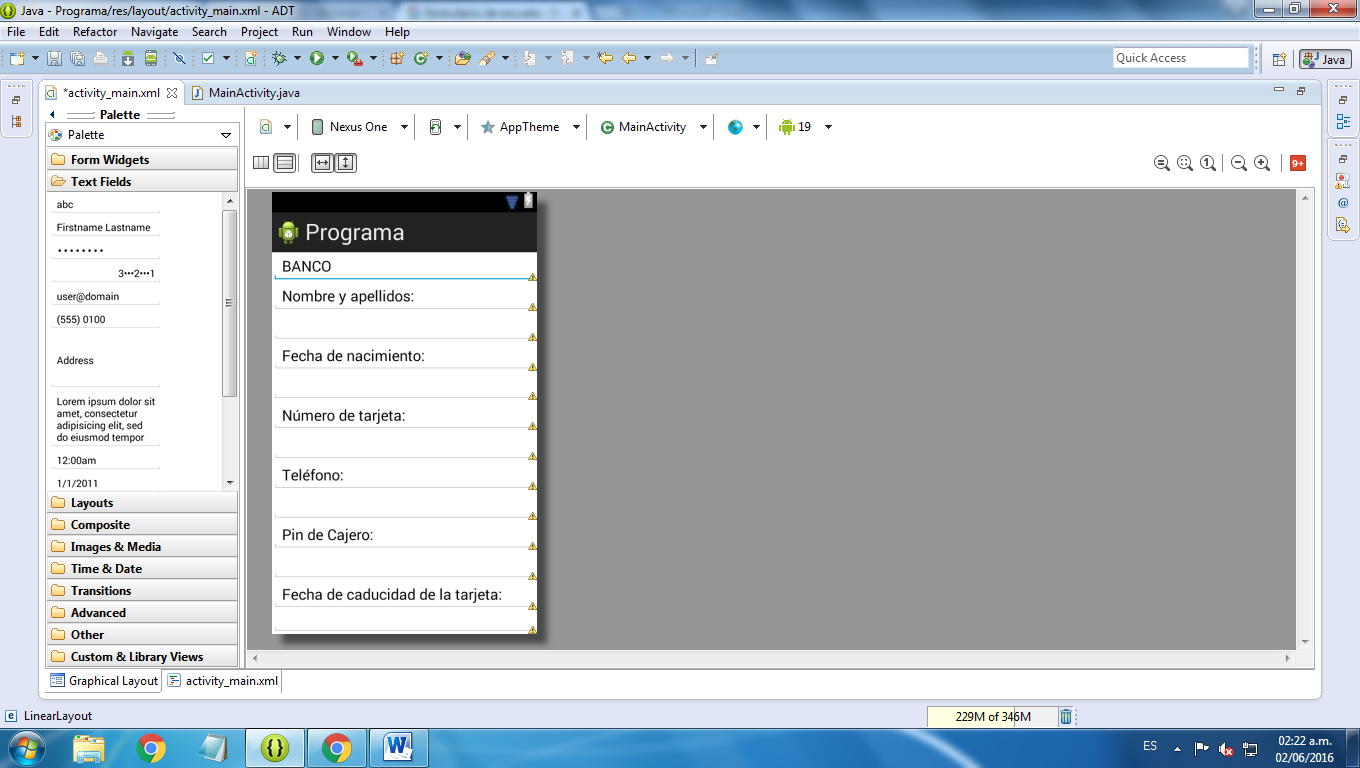This screenshot has height=768, width=1360.
Task: Expand the Images & Media palette category
Action: point(142,547)
